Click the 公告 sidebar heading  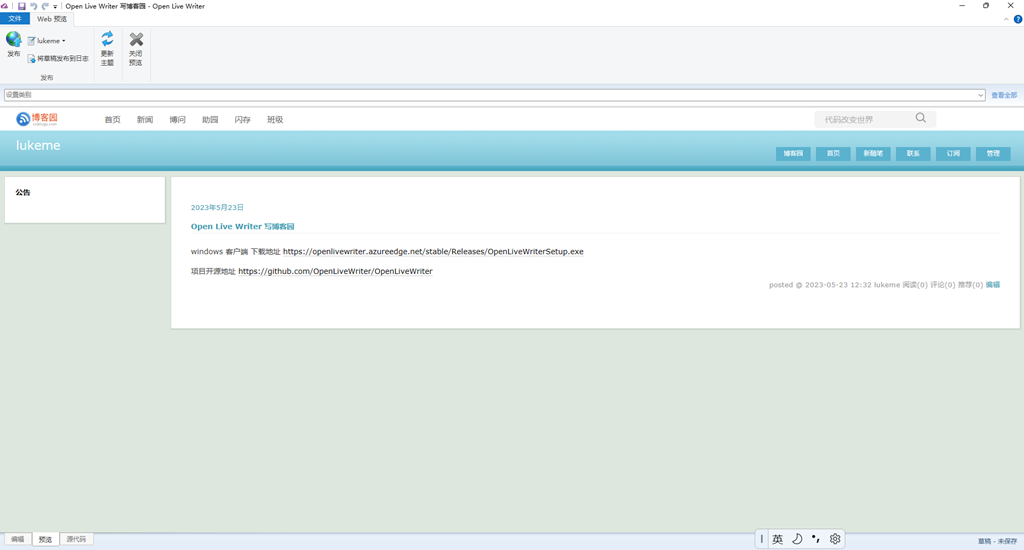point(23,193)
